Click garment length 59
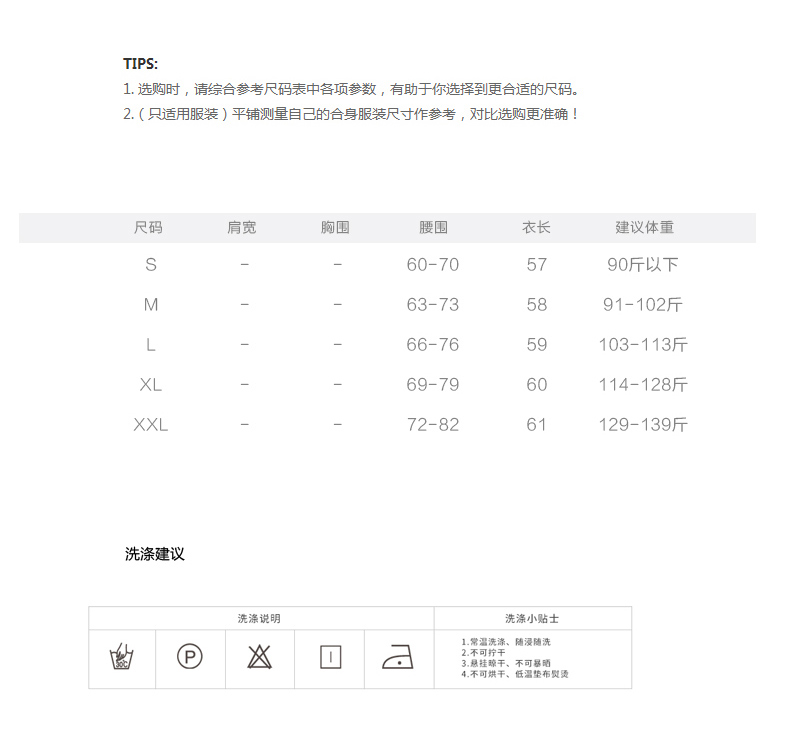This screenshot has height=751, width=790. (x=537, y=345)
